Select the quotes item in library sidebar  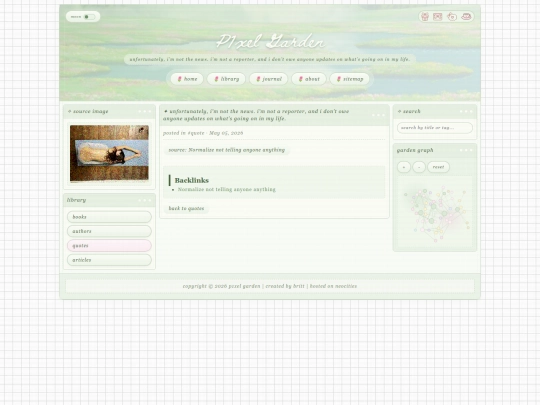[109, 246]
